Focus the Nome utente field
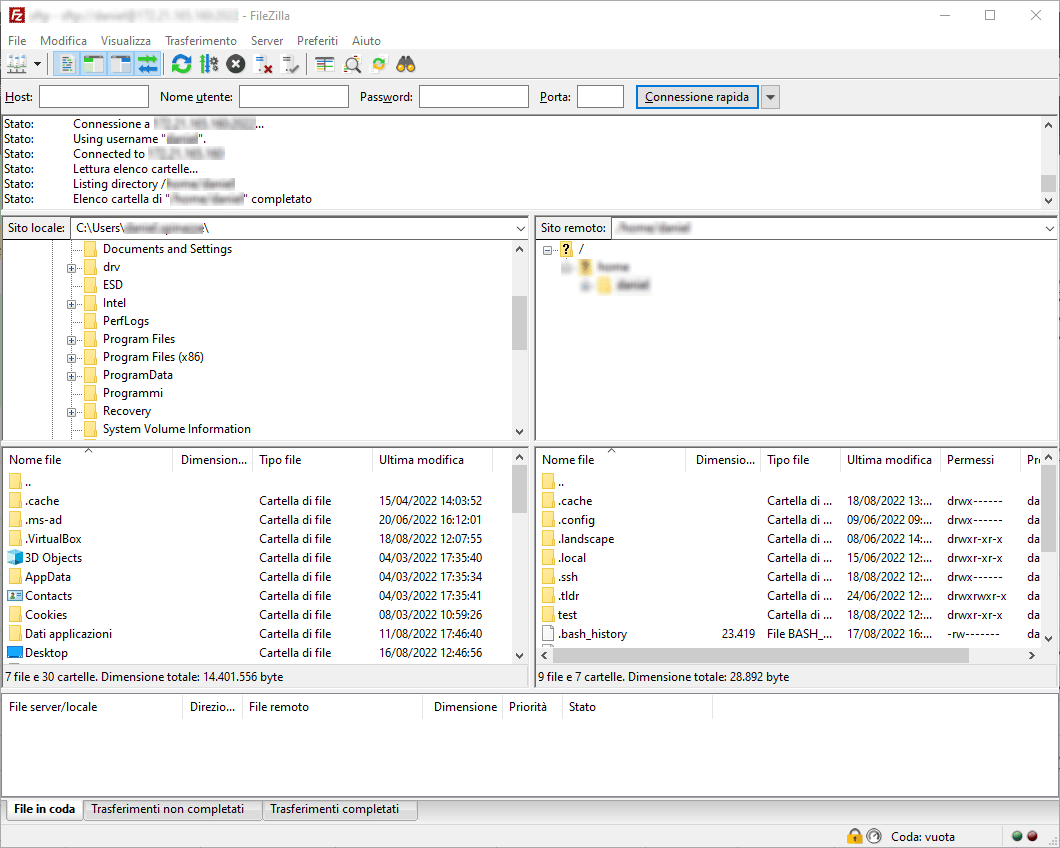This screenshot has width=1060, height=848. (x=294, y=97)
